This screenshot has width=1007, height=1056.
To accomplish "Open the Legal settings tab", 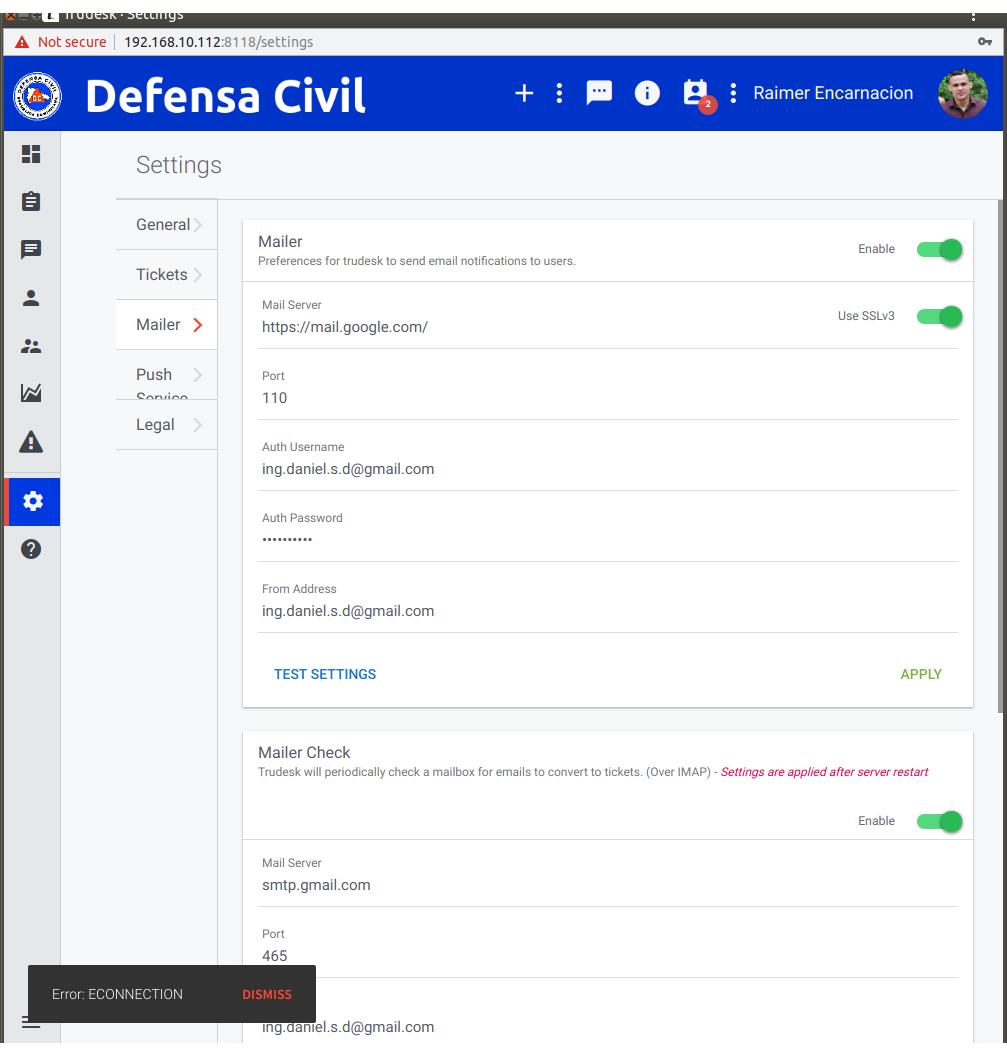I will click(x=166, y=425).
